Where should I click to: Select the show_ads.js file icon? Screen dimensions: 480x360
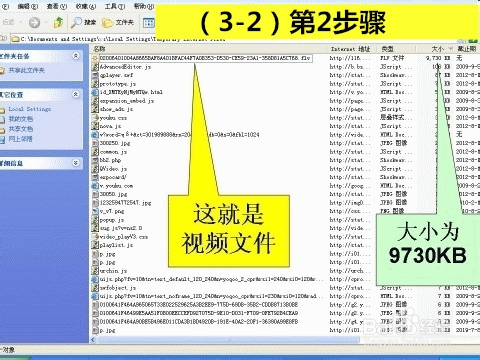tap(95, 109)
